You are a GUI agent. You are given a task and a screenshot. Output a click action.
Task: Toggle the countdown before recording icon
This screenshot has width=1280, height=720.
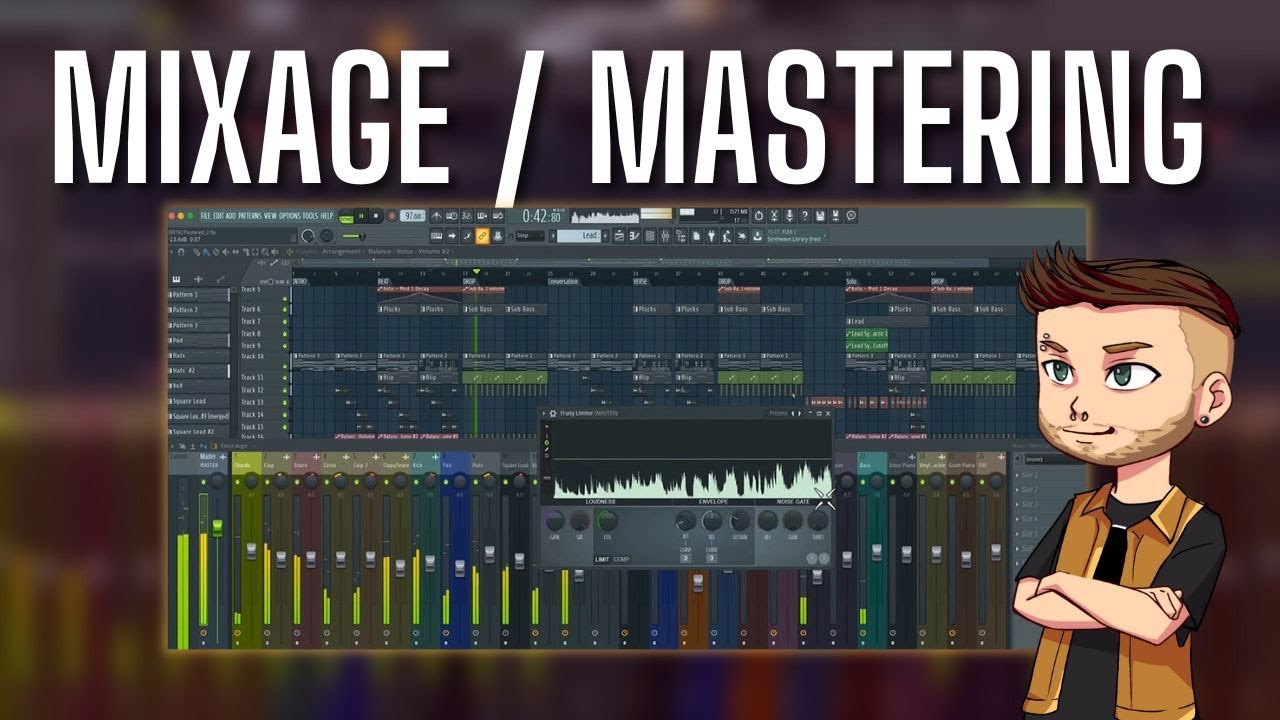tap(466, 216)
